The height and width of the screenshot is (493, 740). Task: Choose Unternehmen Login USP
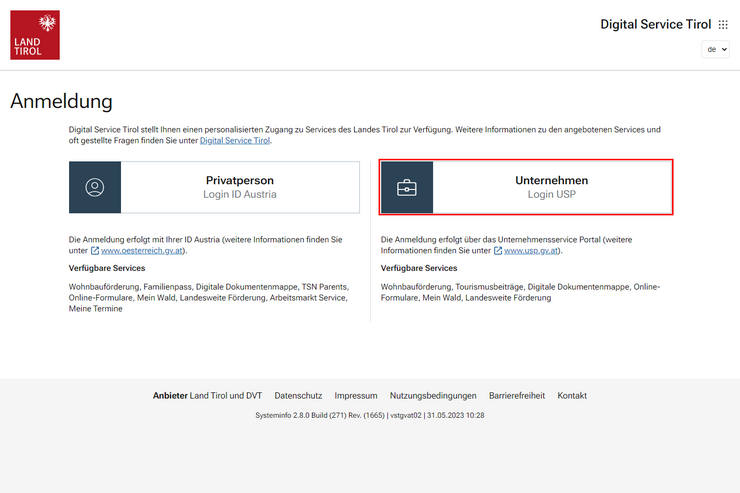click(551, 187)
